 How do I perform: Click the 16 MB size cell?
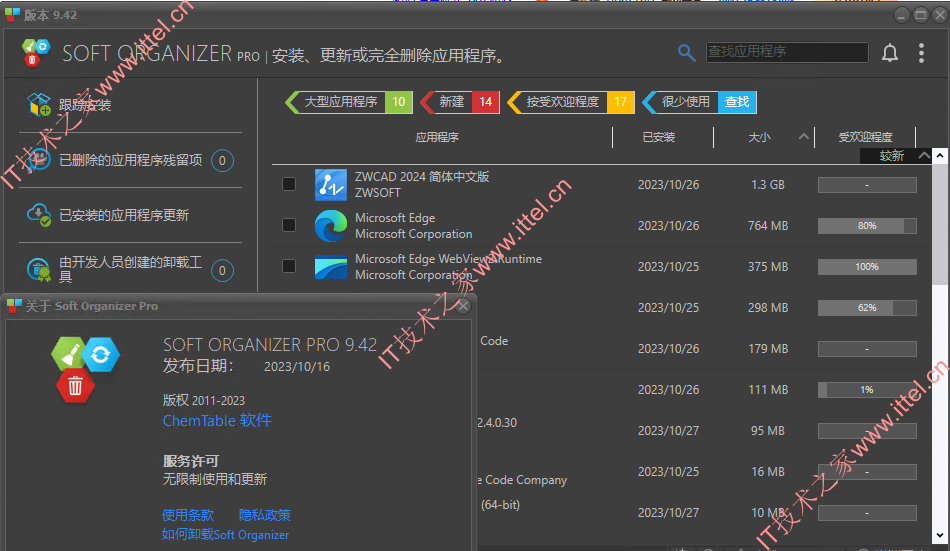[x=768, y=472]
